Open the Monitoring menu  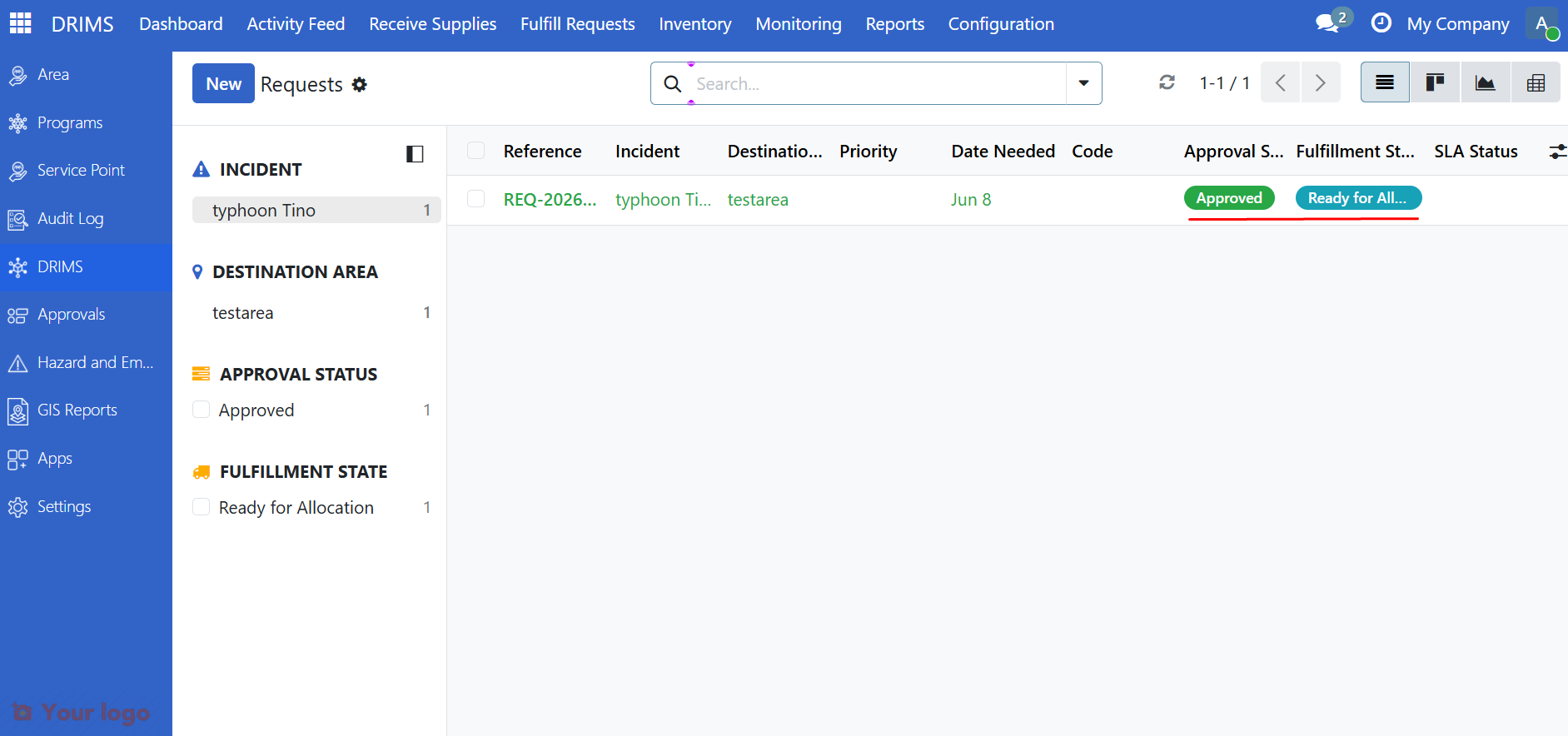pyautogui.click(x=799, y=24)
